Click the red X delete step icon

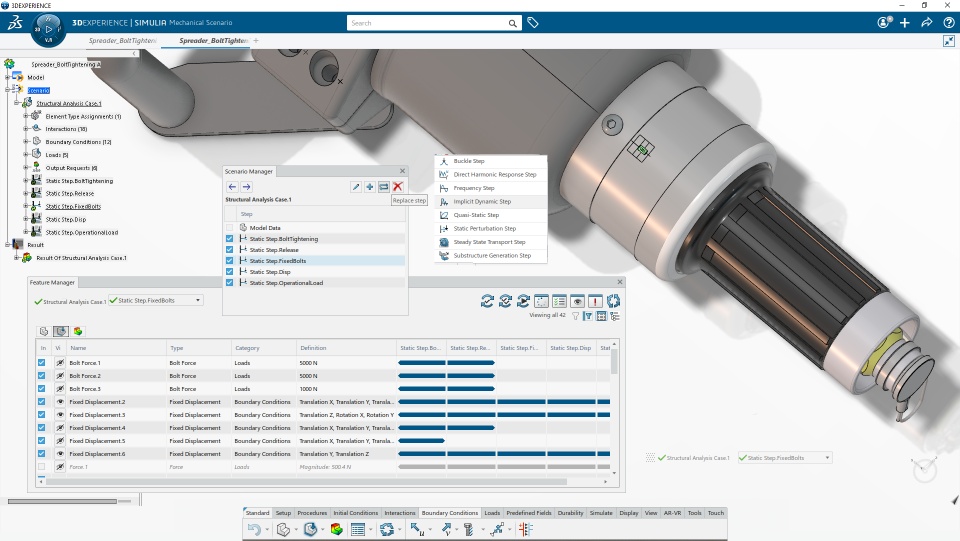(x=398, y=187)
